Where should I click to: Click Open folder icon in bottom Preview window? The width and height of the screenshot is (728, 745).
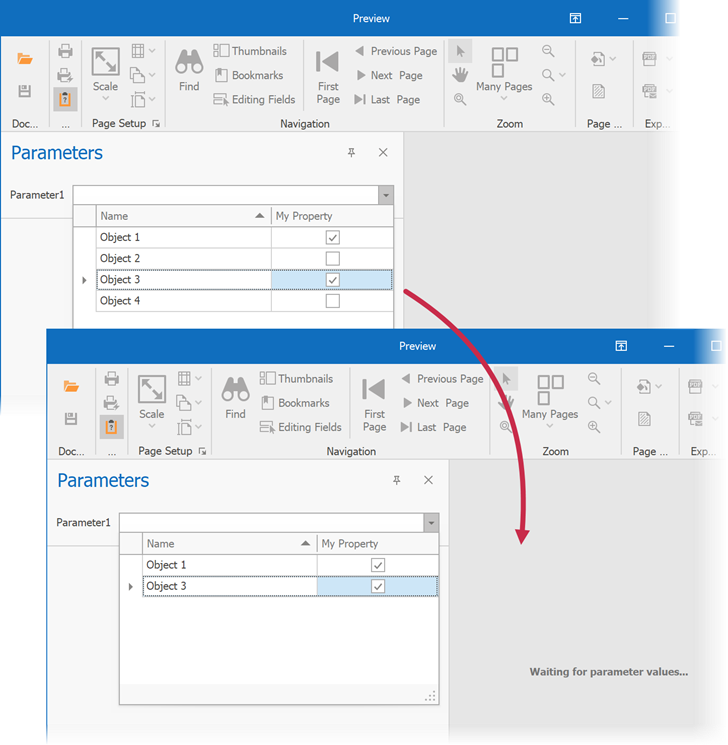tap(71, 386)
